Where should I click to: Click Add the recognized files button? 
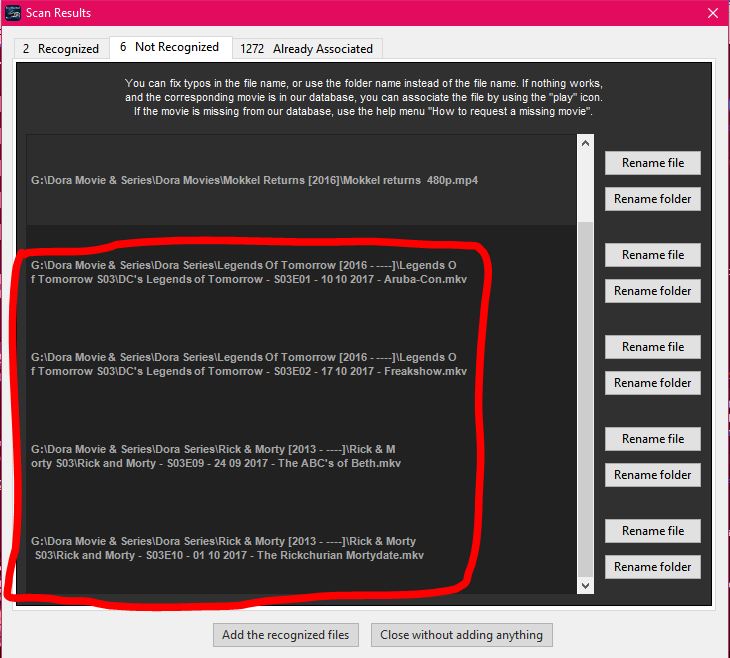pyautogui.click(x=285, y=635)
